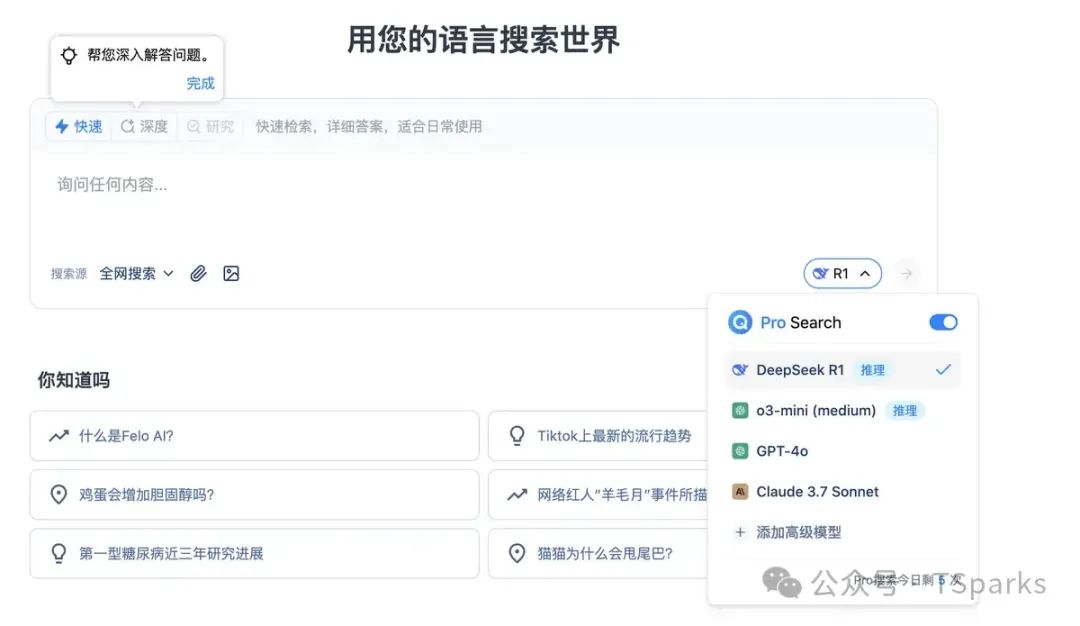Open the 全网搜索 source dropdown
The image size is (1080, 626).
136,274
